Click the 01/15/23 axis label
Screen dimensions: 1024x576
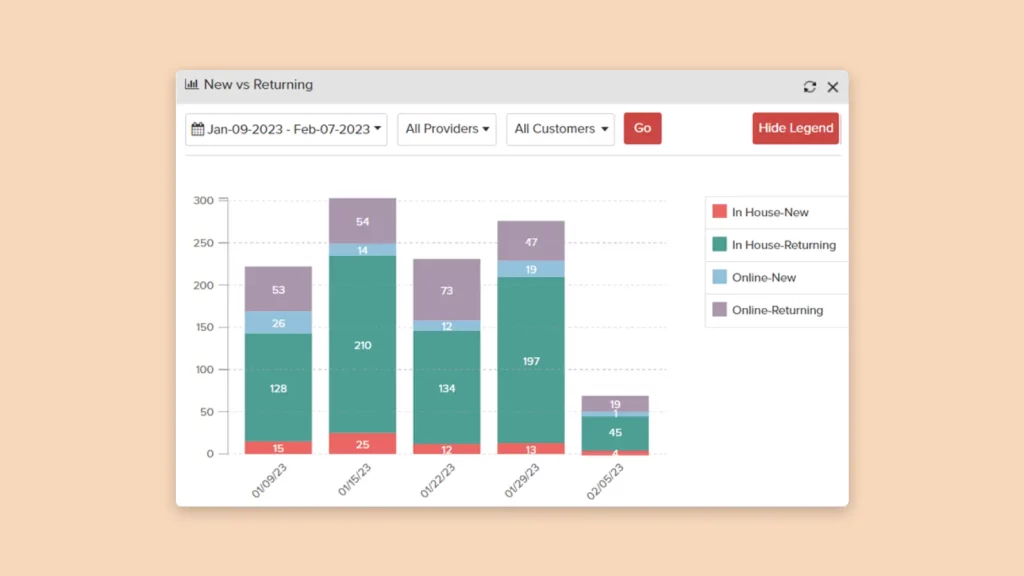354,480
